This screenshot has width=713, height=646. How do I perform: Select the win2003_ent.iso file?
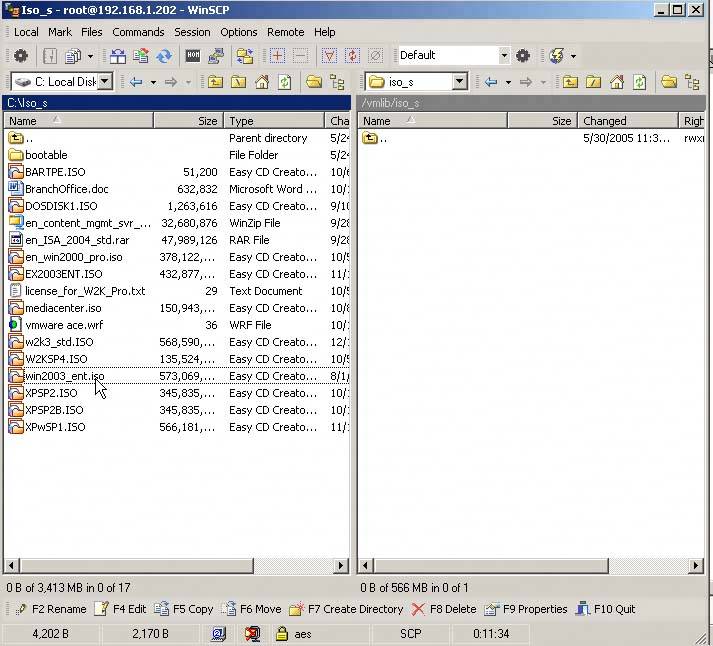click(64, 376)
